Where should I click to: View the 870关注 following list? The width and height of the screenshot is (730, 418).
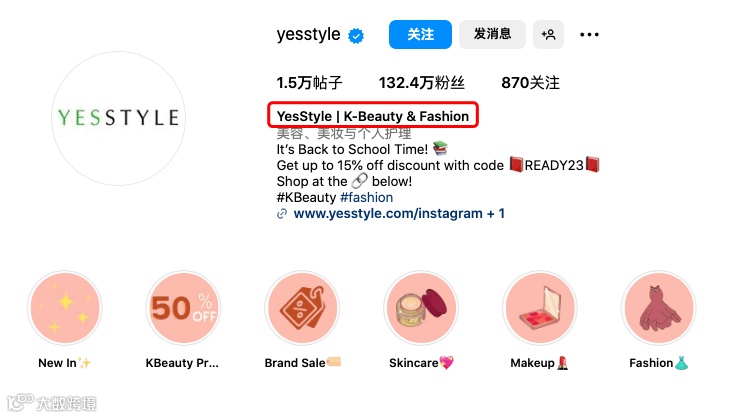click(x=530, y=83)
